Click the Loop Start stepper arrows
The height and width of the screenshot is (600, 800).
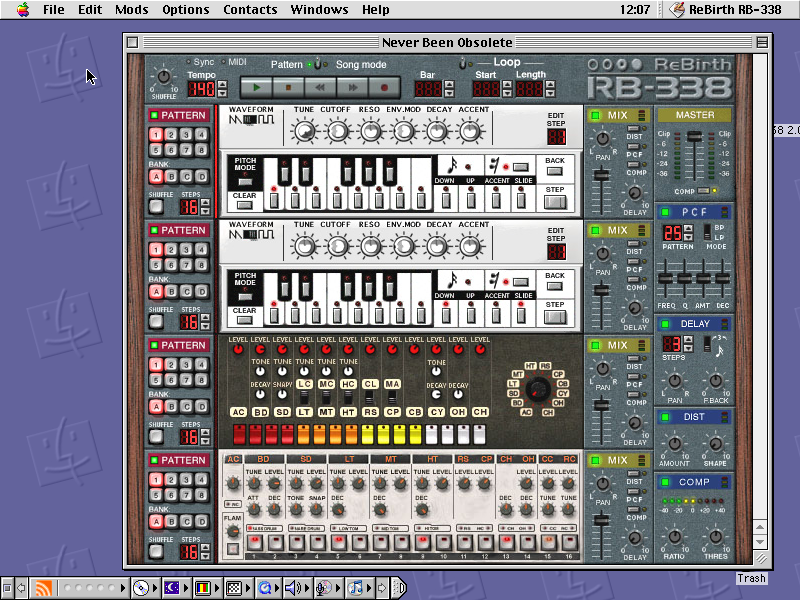pyautogui.click(x=507, y=89)
